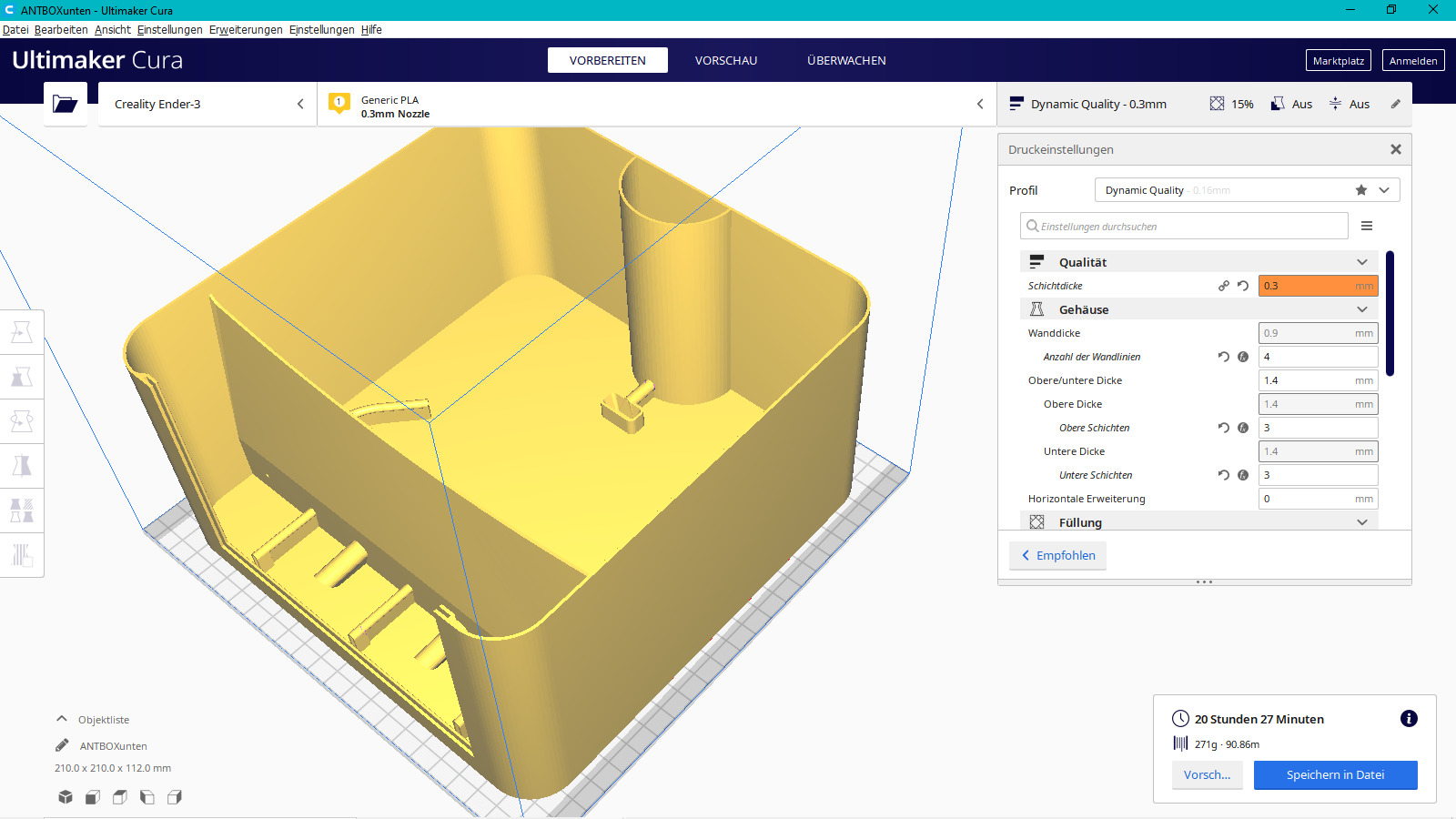
Task: Click the pencil icon beside ANTBOXunten
Action: [62, 745]
